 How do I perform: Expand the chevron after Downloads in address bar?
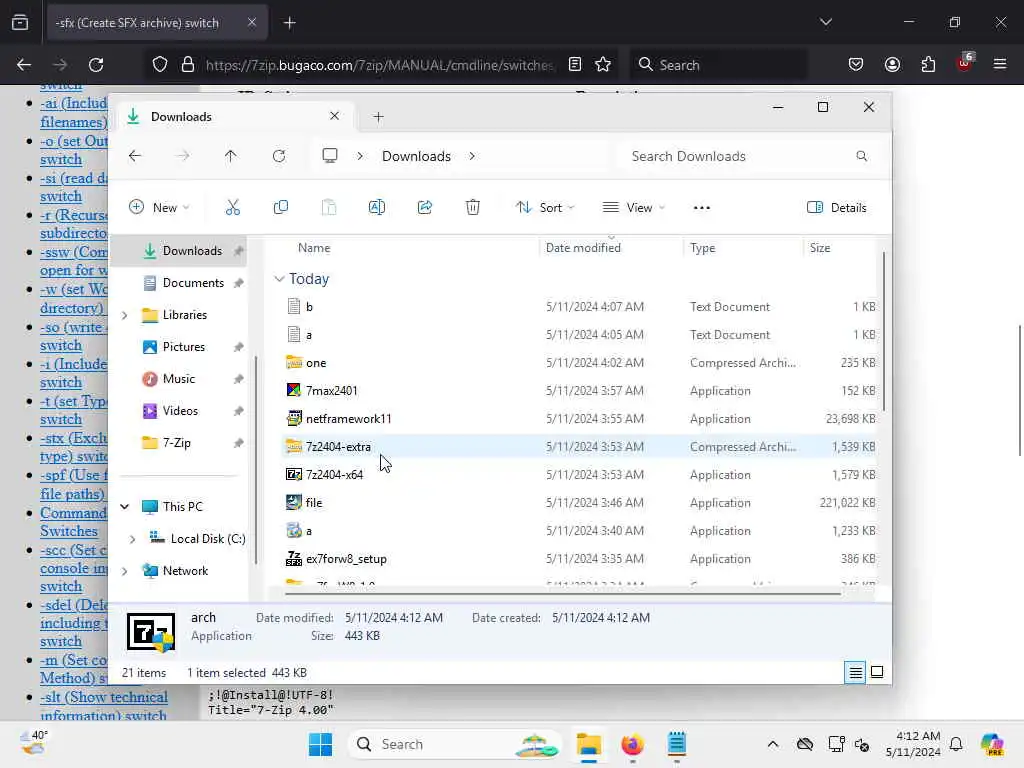click(x=472, y=156)
